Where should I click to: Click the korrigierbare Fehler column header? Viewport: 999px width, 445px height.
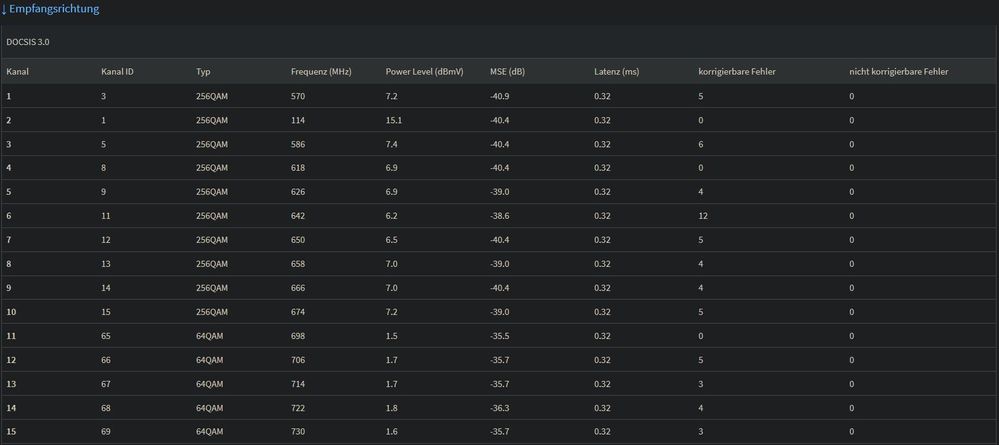[737, 72]
